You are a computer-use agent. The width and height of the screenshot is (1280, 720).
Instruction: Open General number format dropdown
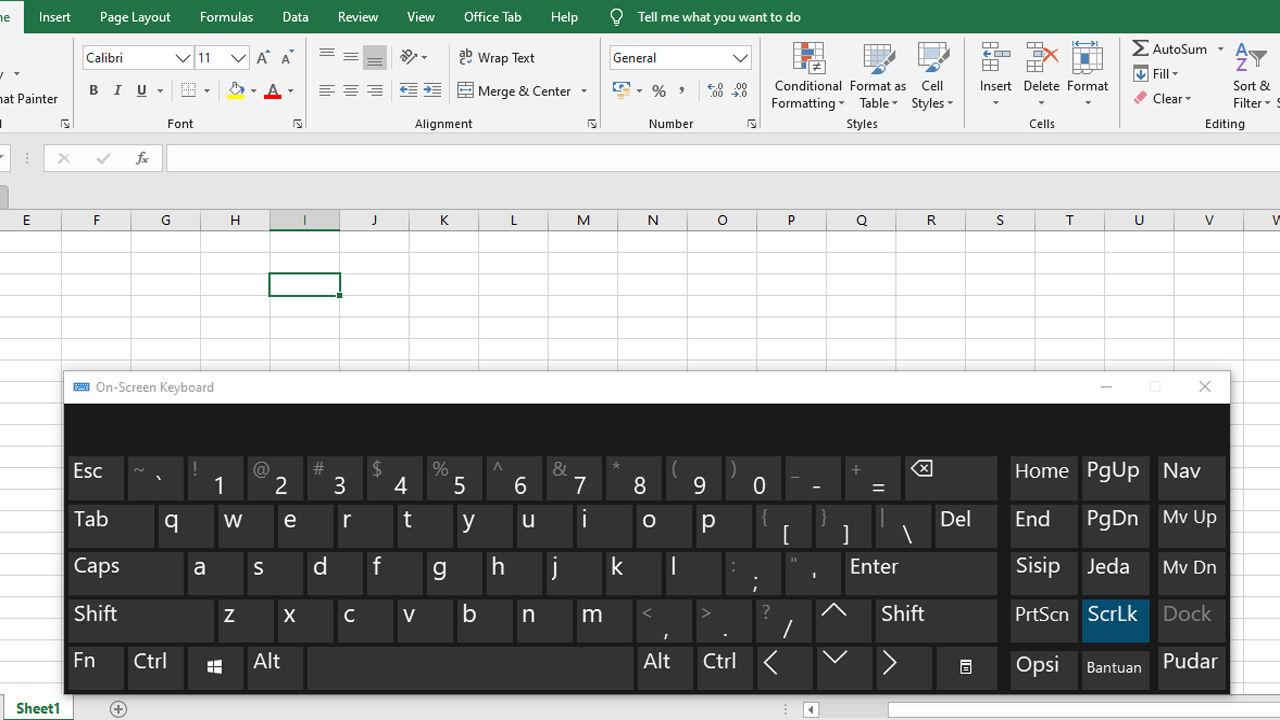coord(740,58)
